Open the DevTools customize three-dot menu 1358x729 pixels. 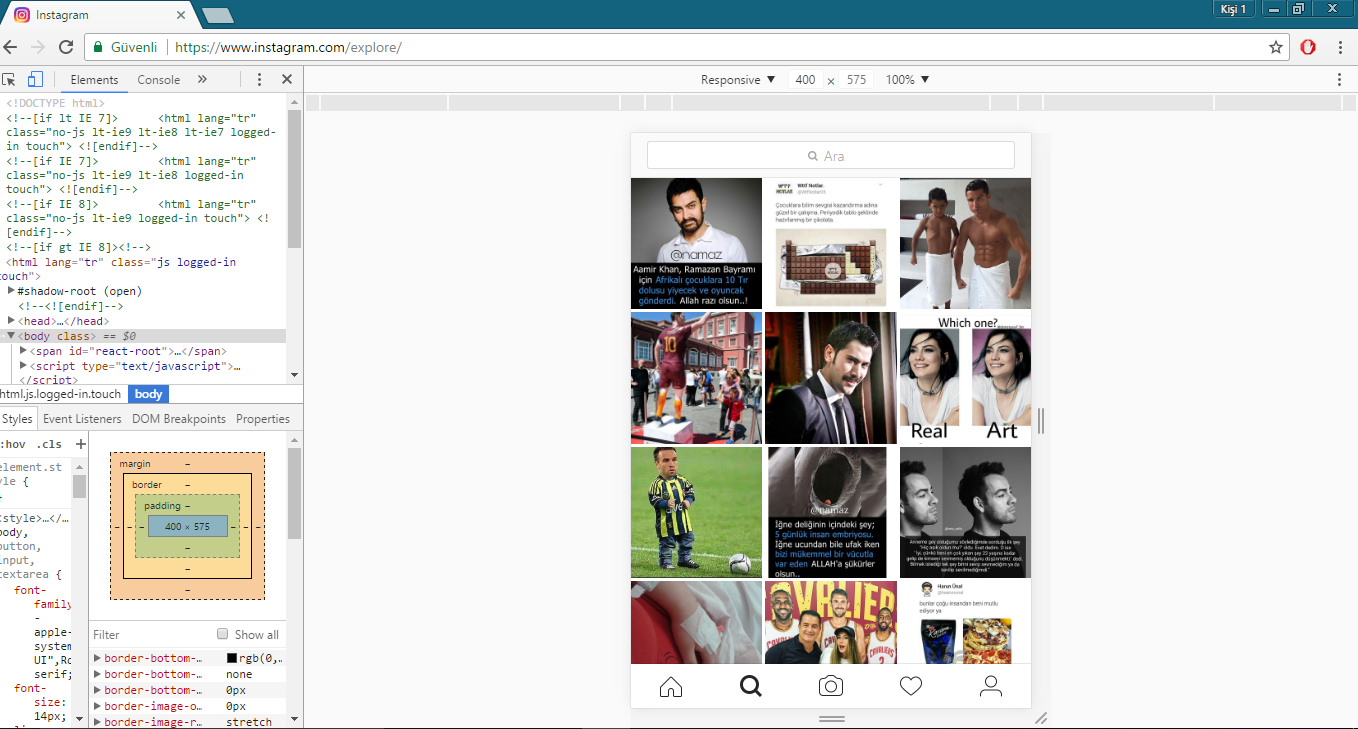pyautogui.click(x=259, y=79)
